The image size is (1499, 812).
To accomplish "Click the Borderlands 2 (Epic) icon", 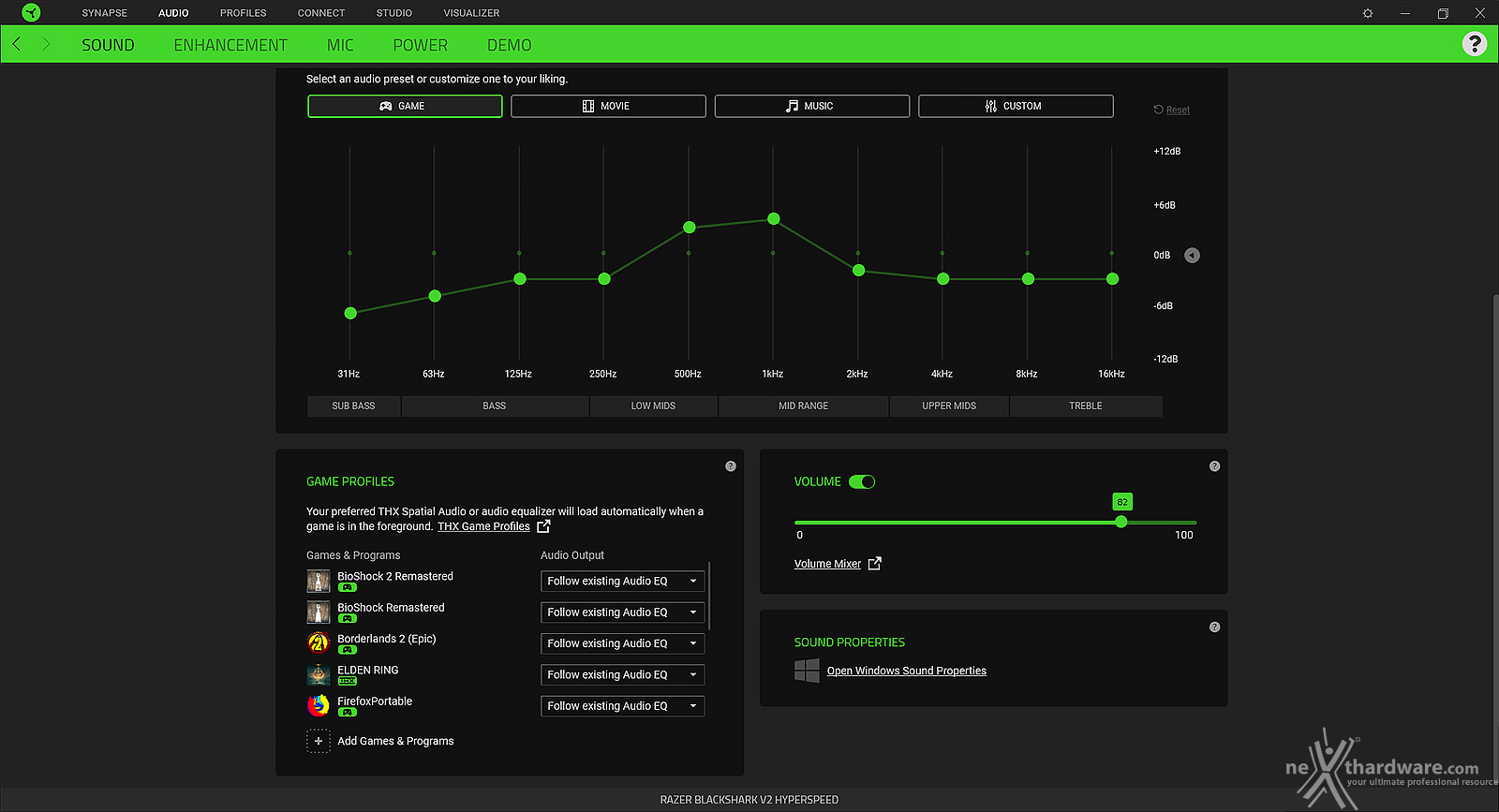I will coord(319,642).
